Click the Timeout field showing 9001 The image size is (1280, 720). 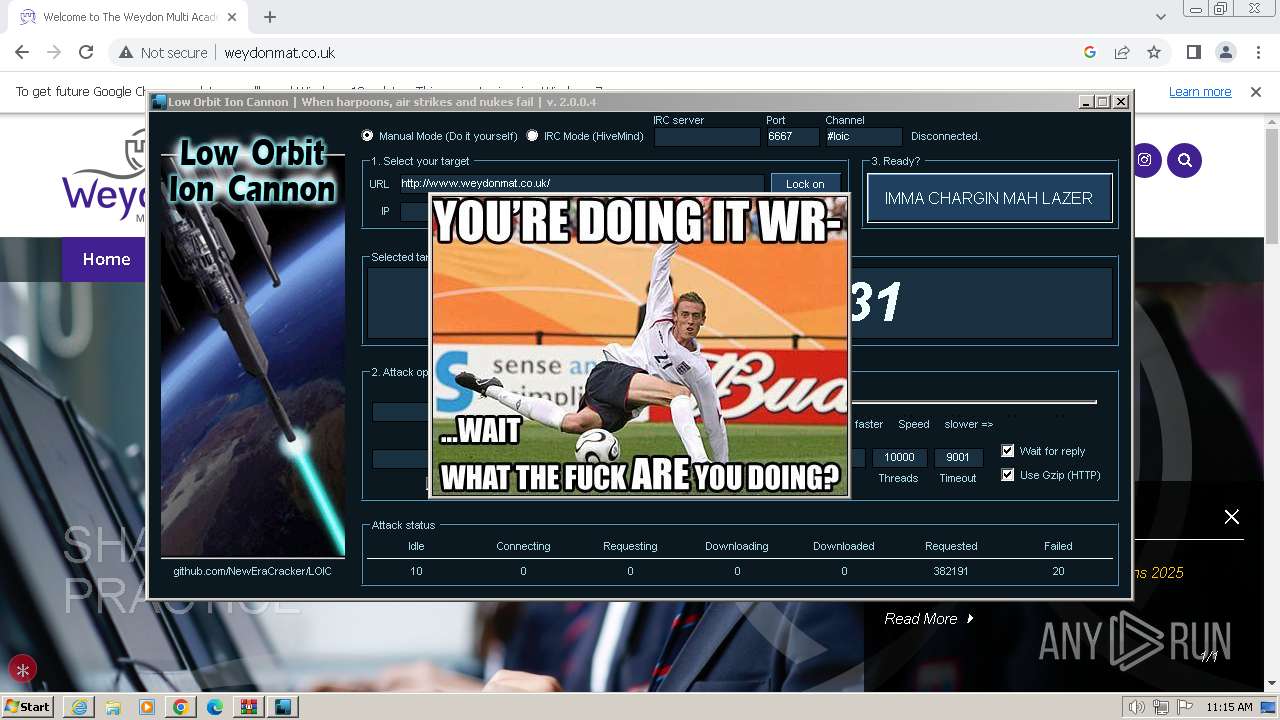pyautogui.click(x=958, y=457)
